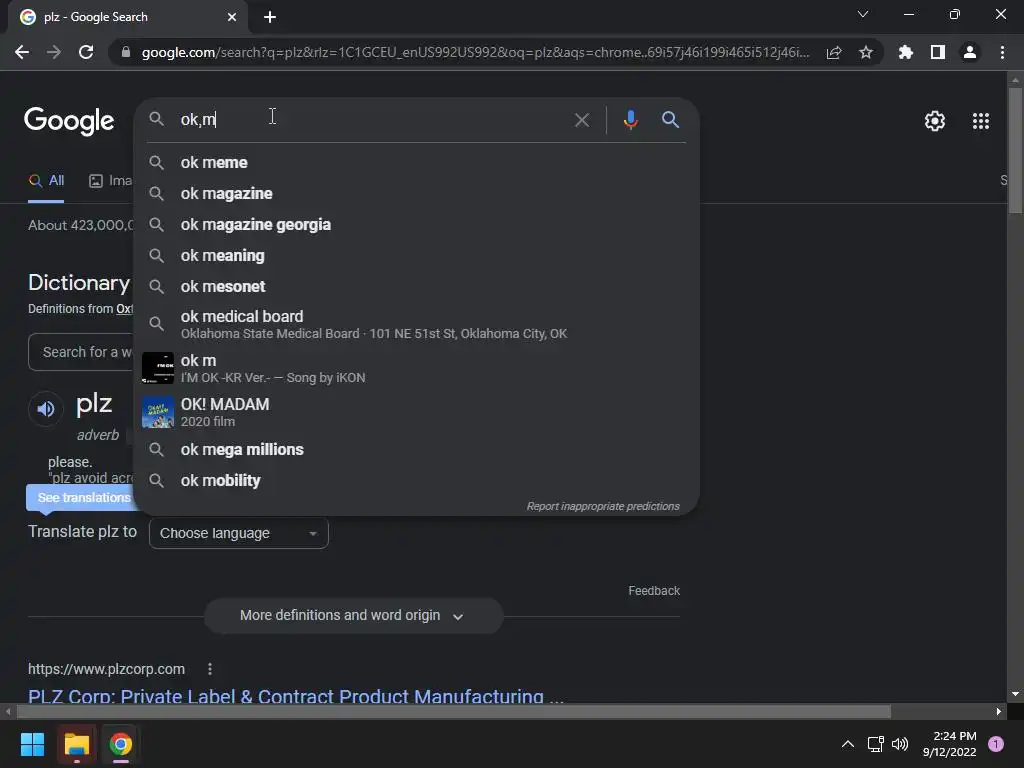This screenshot has height=768, width=1024.
Task: Switch to the All results tab
Action: 46,181
